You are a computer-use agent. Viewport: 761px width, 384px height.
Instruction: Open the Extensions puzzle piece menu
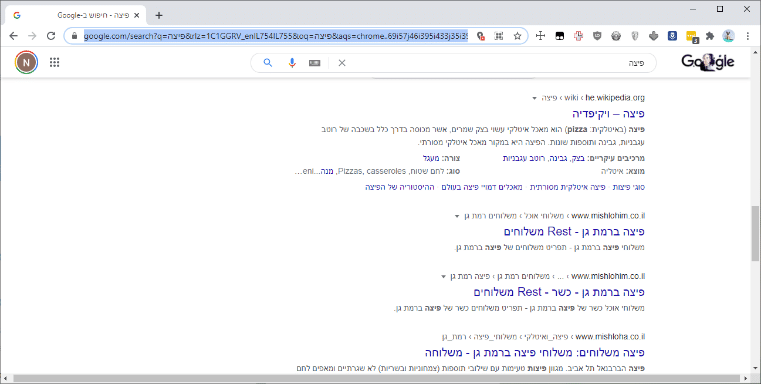click(x=710, y=35)
